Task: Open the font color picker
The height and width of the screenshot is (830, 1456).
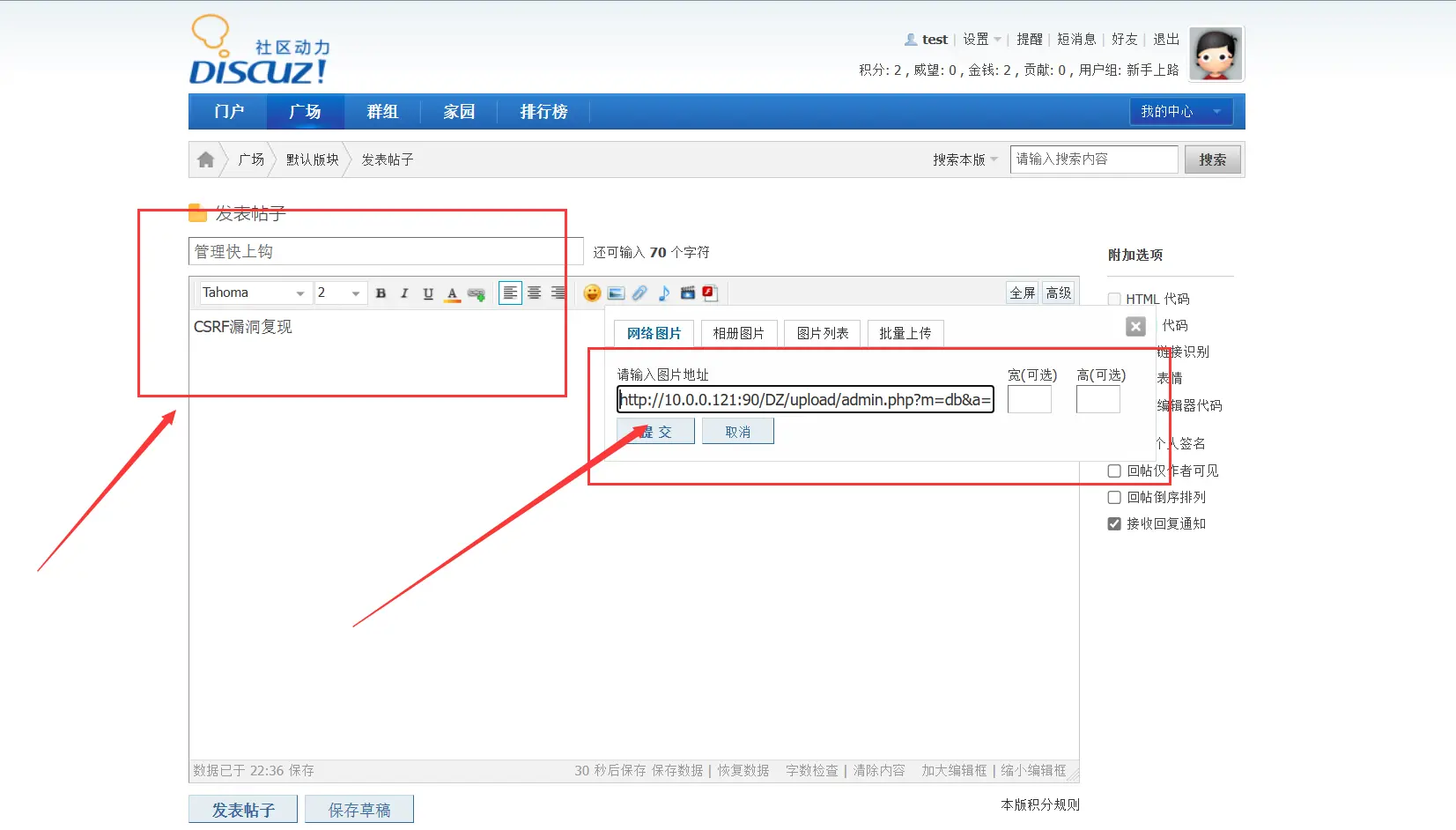Action: tap(452, 293)
